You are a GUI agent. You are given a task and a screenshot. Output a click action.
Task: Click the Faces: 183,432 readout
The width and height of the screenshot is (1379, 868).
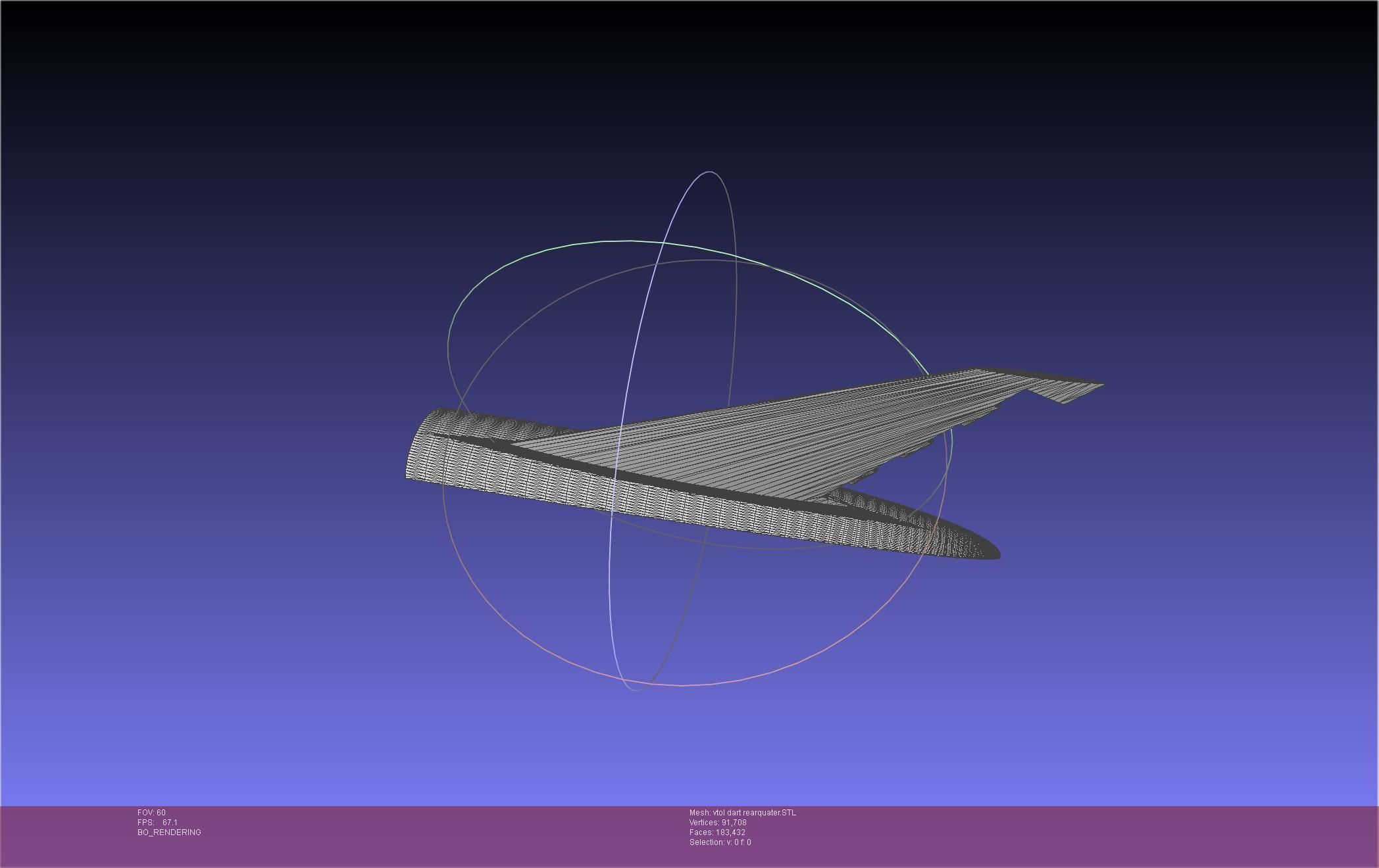point(717,832)
